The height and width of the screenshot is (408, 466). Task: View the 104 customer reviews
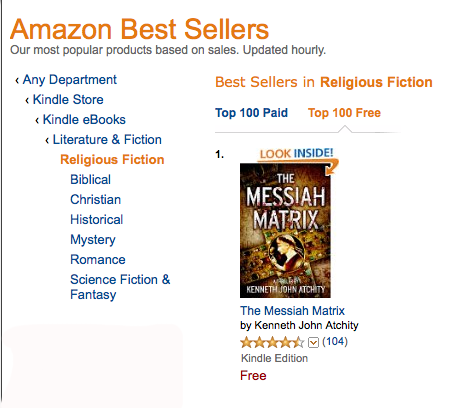(335, 342)
